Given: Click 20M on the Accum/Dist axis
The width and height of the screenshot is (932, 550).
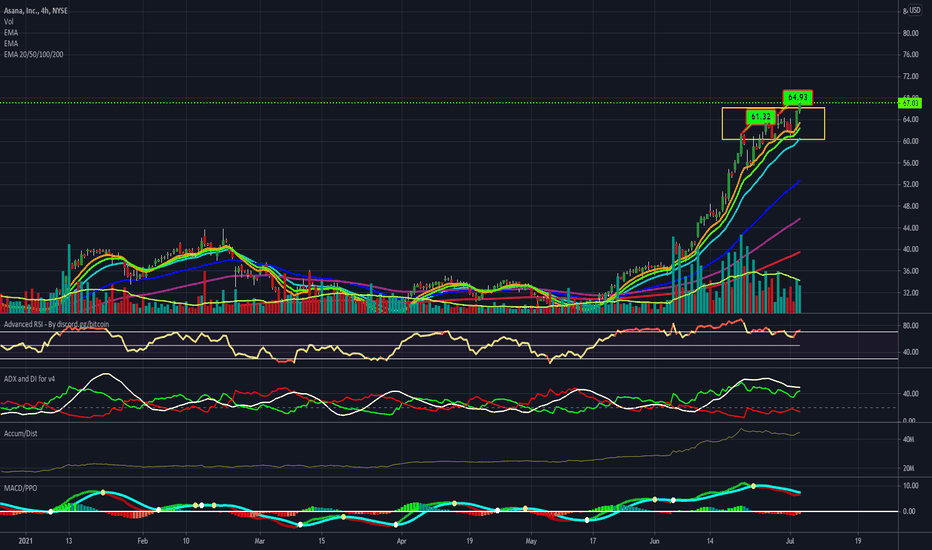Looking at the screenshot, I should pyautogui.click(x=908, y=469).
